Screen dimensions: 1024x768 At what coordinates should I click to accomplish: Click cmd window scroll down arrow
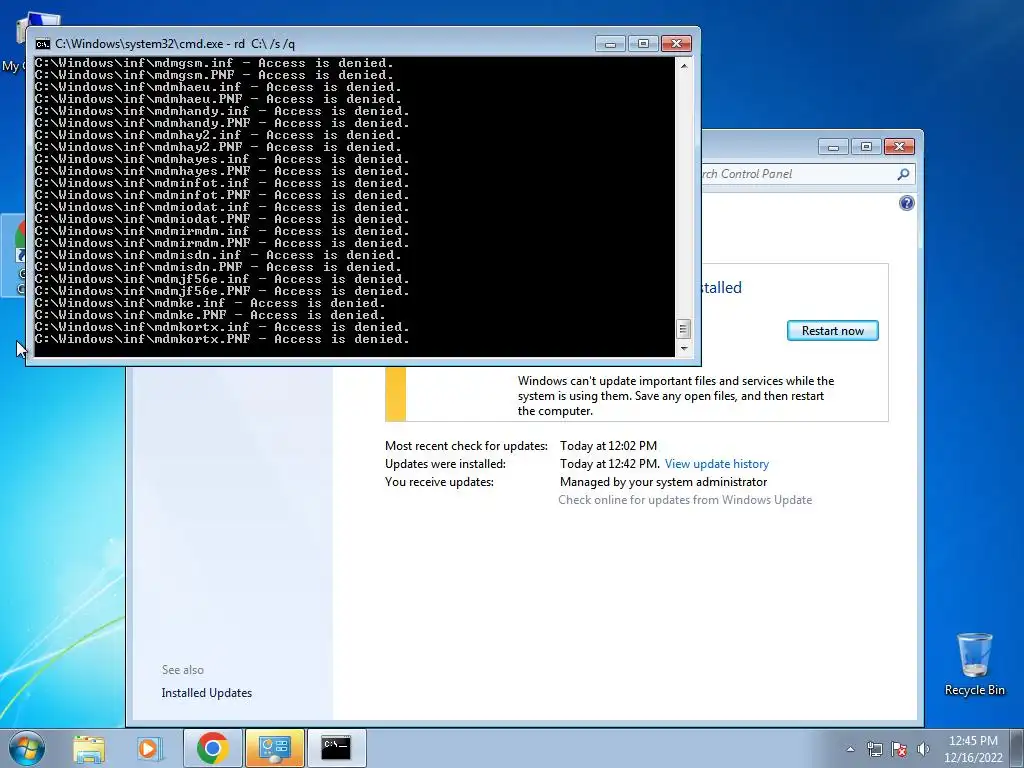(683, 348)
